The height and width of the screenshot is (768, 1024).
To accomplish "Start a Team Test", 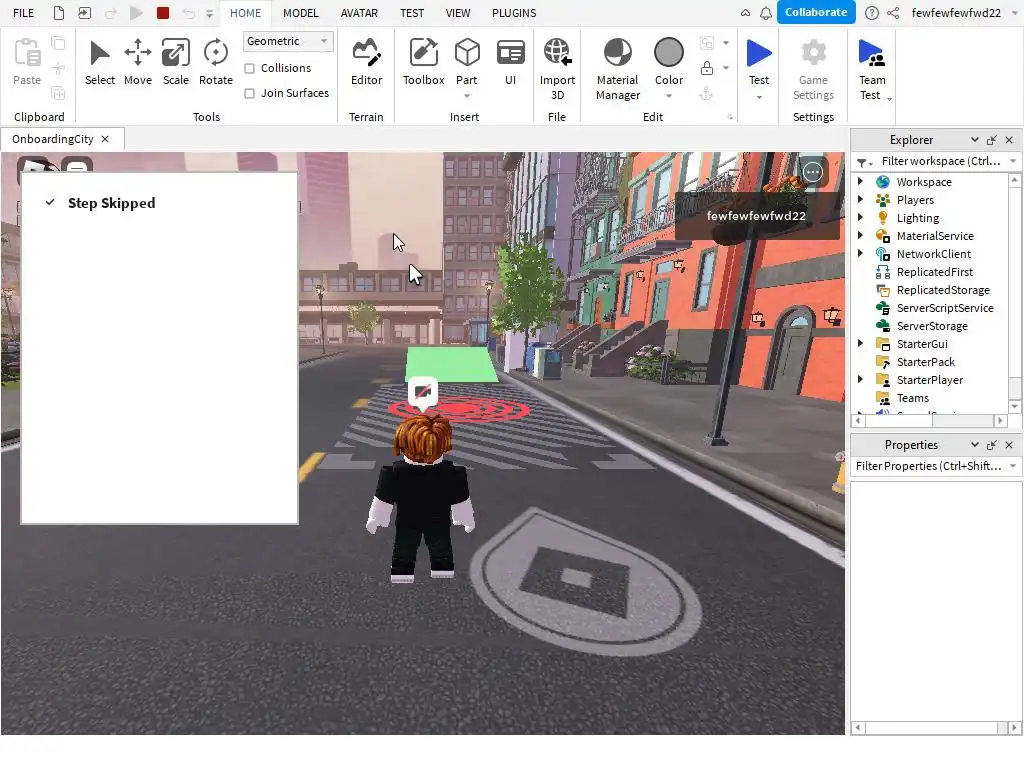I will (x=872, y=69).
